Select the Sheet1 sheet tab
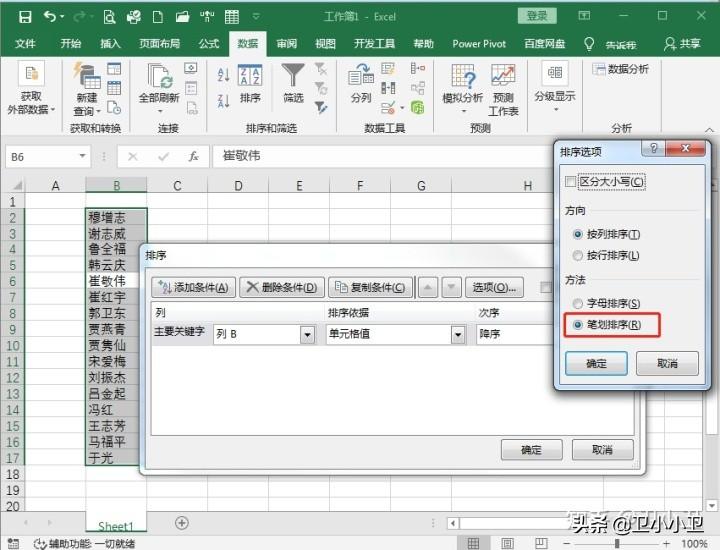 coord(116,525)
